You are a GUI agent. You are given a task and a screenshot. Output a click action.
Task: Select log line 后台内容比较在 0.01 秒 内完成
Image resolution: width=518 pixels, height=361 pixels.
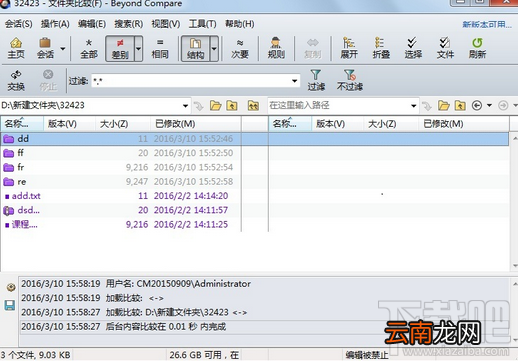click(x=165, y=327)
